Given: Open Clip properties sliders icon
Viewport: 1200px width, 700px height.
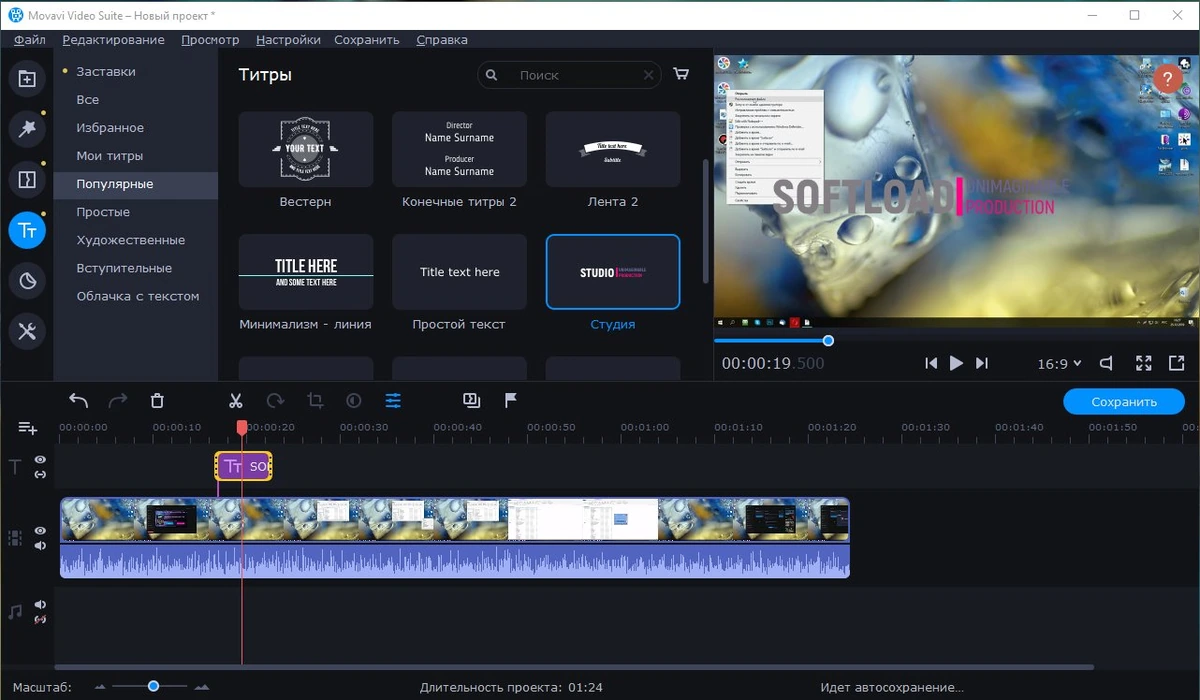Looking at the screenshot, I should (x=393, y=401).
